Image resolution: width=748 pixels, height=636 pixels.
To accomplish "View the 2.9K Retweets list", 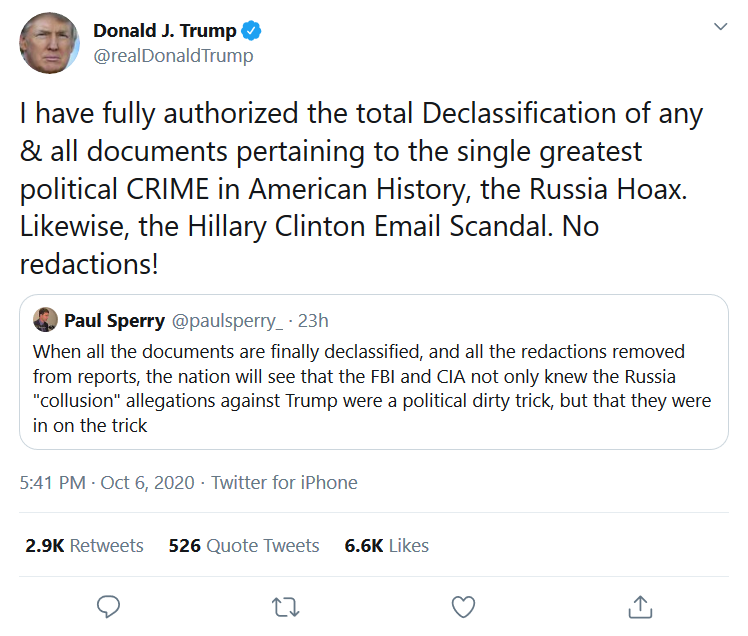I will (85, 545).
